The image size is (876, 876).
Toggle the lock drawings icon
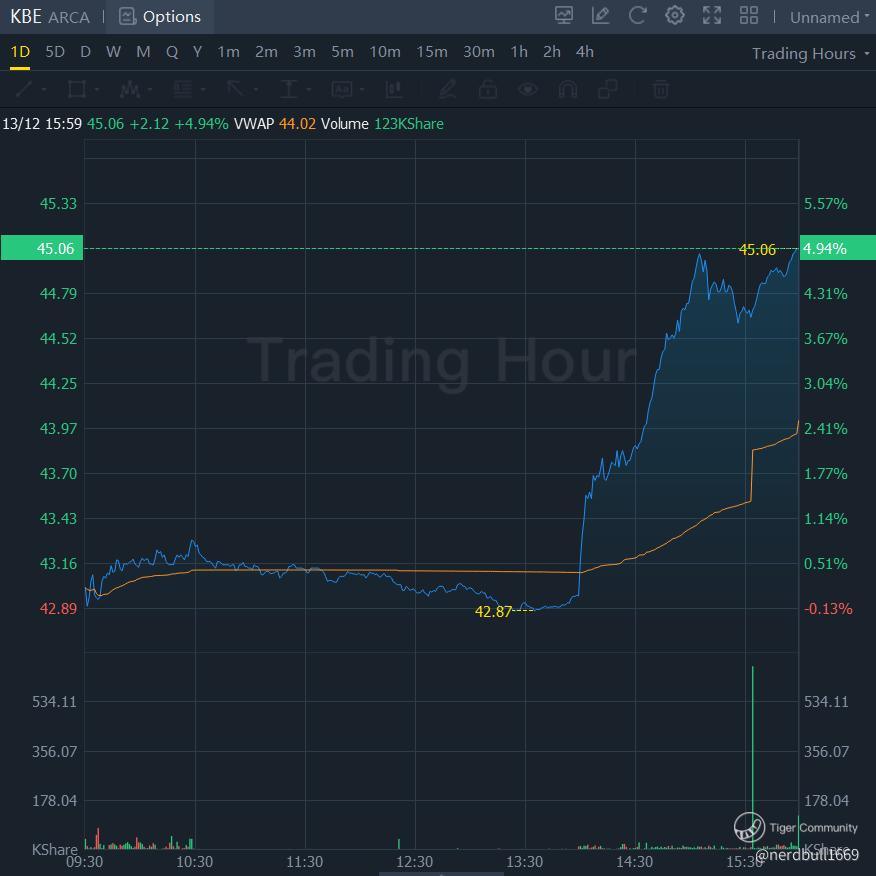pos(488,89)
